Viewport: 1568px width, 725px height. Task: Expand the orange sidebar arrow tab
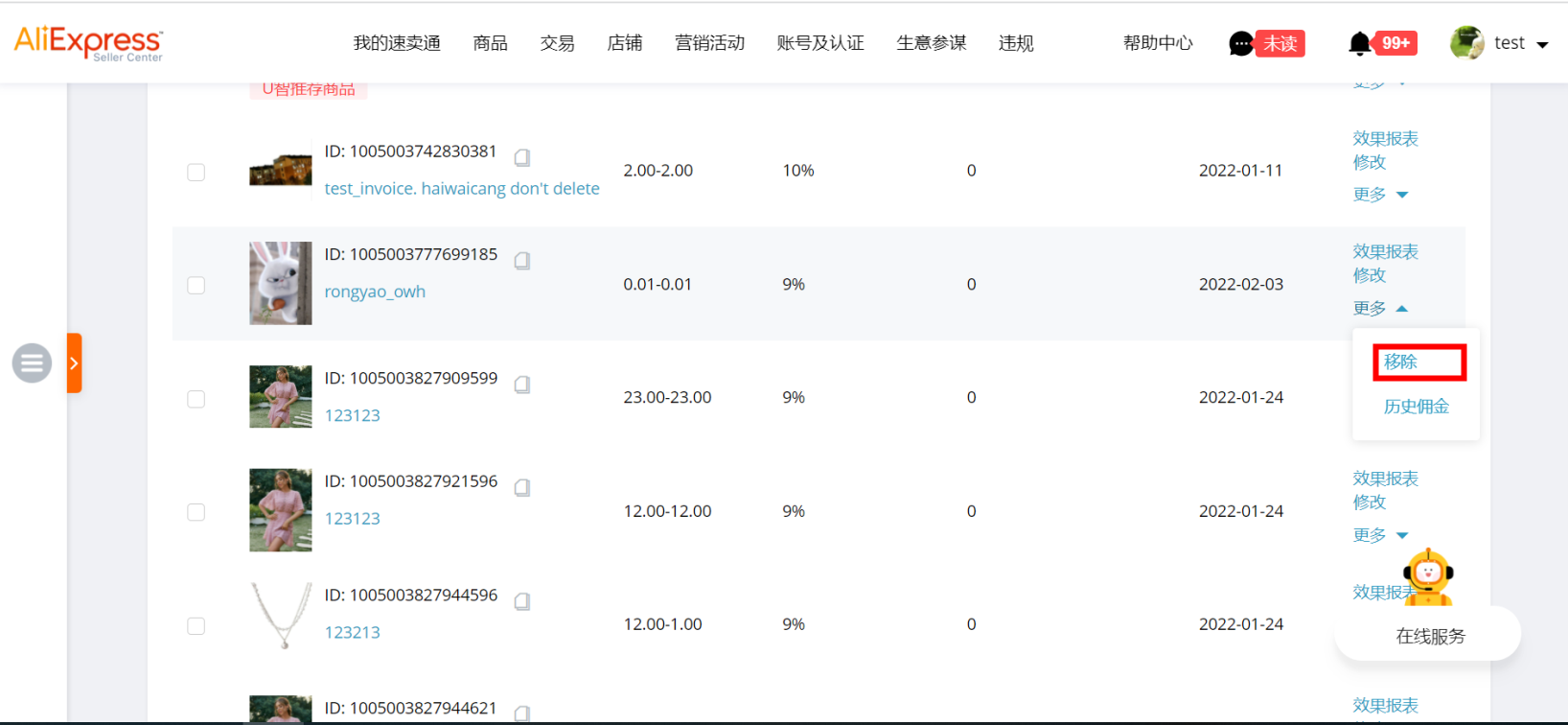pos(74,363)
